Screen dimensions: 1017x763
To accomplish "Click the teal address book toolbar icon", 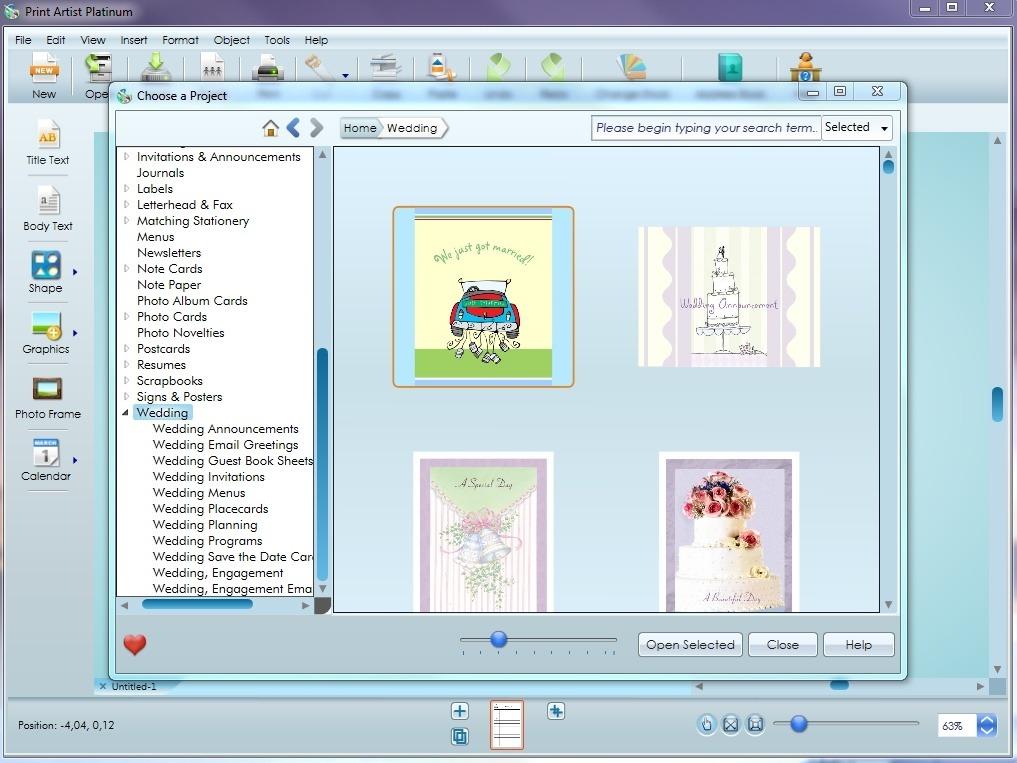I will (x=730, y=67).
